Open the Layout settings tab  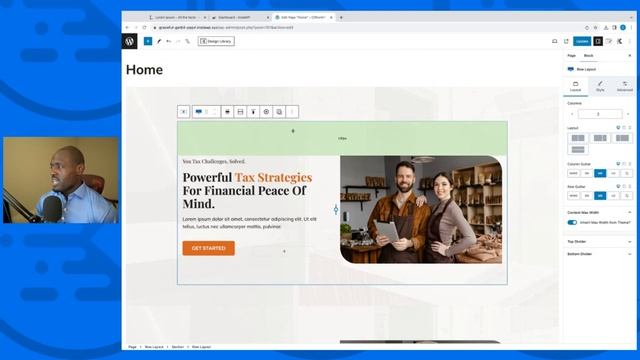click(x=576, y=87)
